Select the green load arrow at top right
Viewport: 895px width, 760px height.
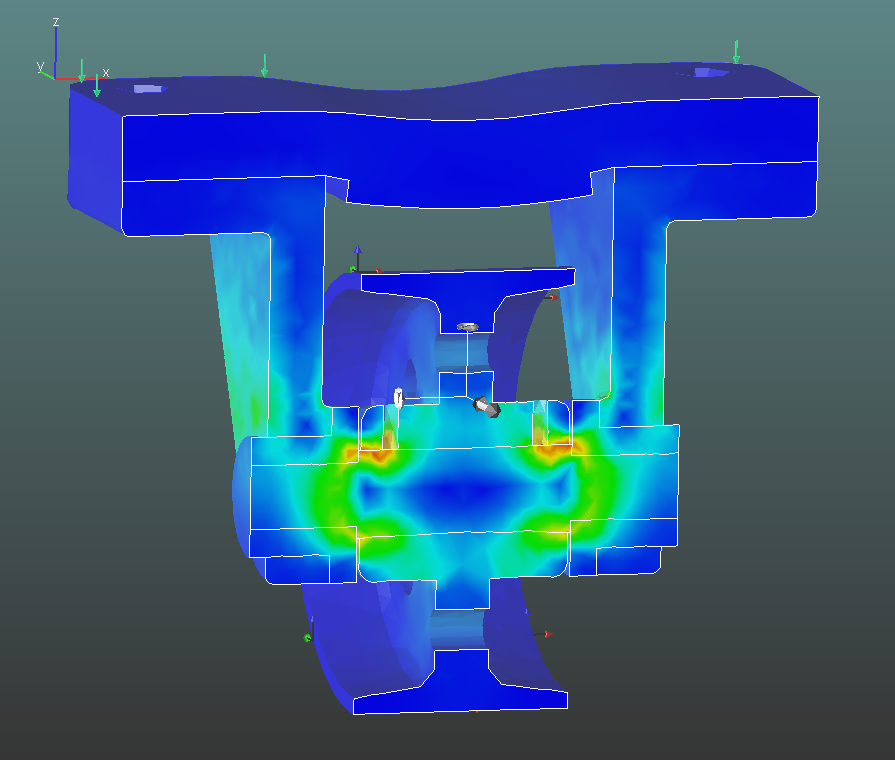point(736,52)
